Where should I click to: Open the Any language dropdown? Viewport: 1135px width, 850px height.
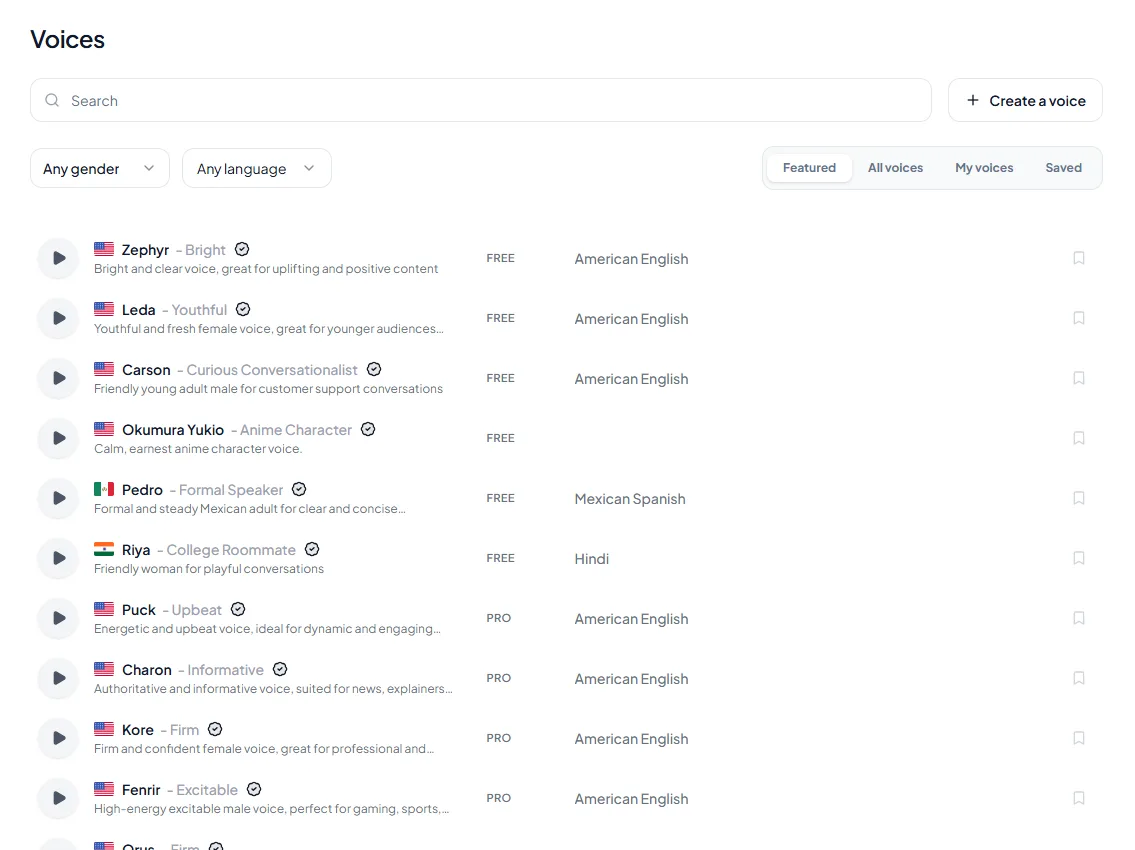click(257, 168)
